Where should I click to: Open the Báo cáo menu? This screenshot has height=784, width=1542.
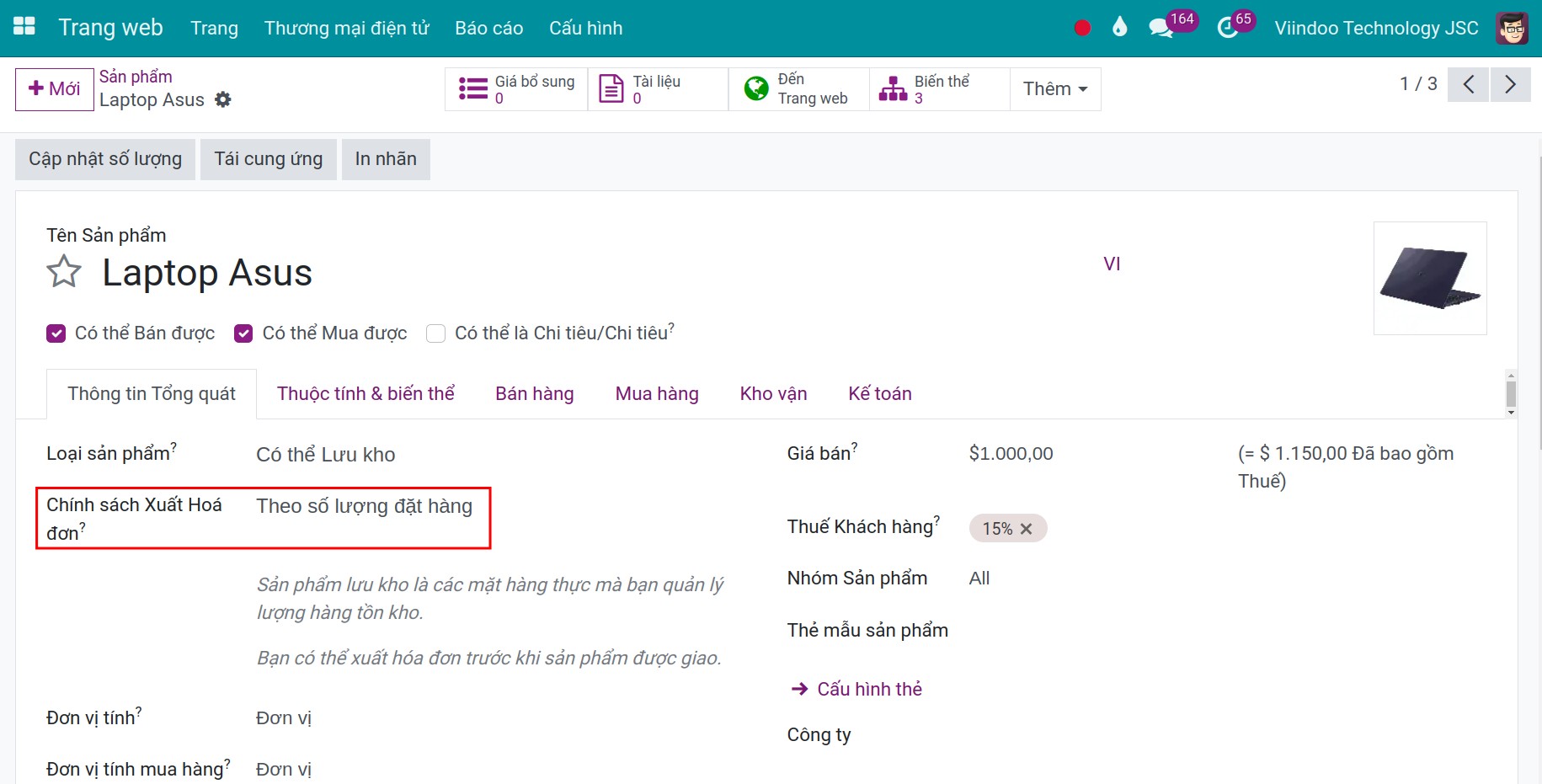489,28
